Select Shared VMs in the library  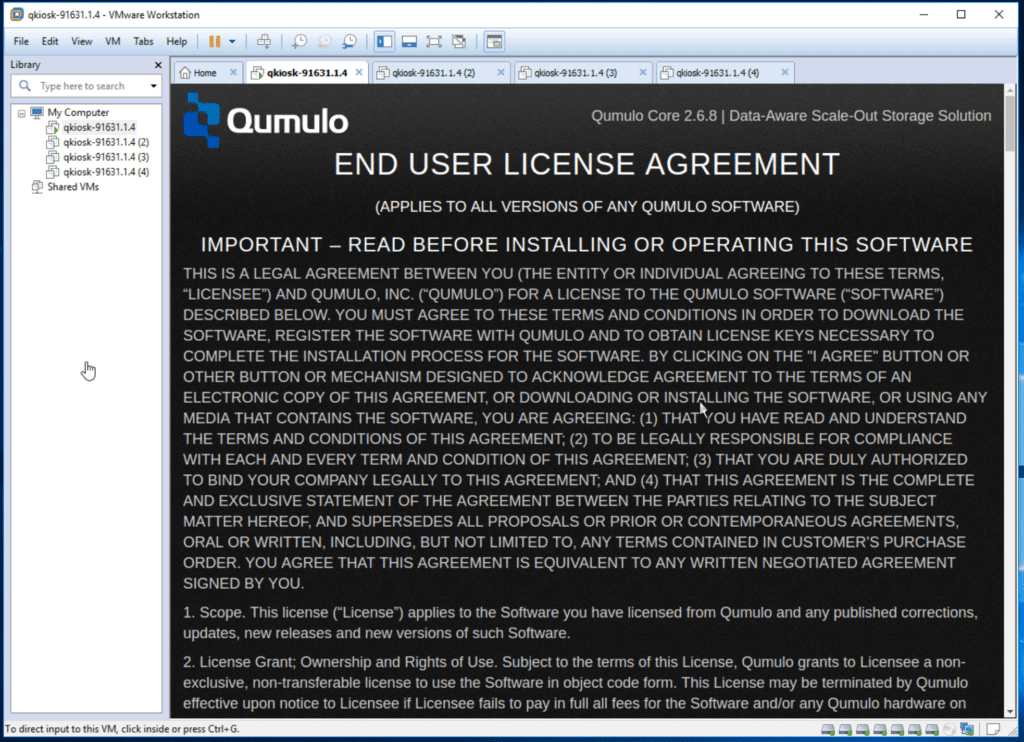73,187
